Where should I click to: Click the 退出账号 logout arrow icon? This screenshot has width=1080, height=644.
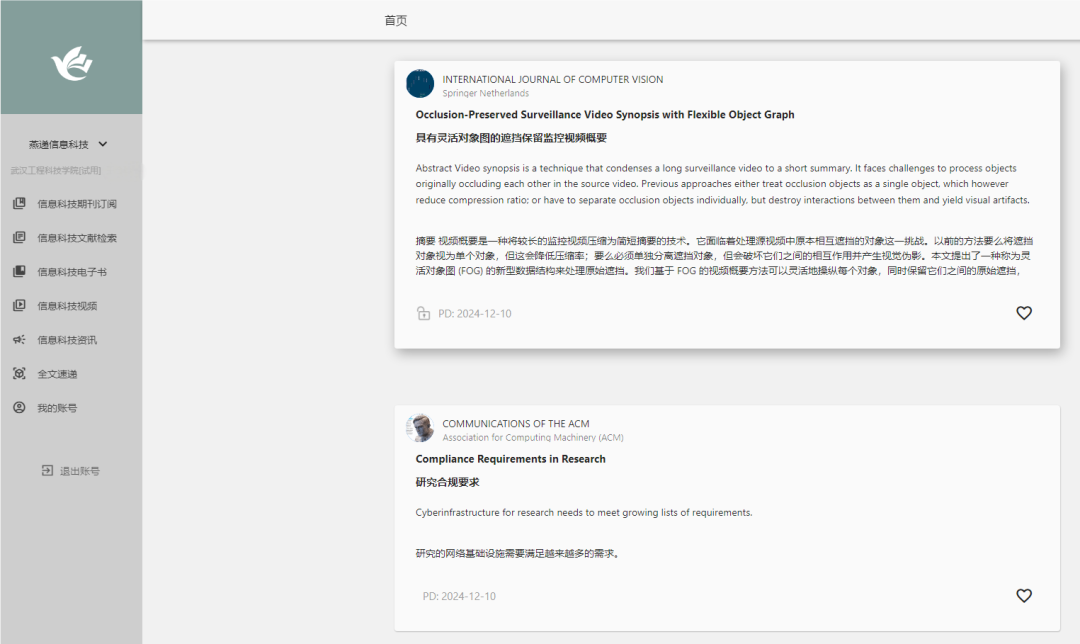(x=47, y=471)
